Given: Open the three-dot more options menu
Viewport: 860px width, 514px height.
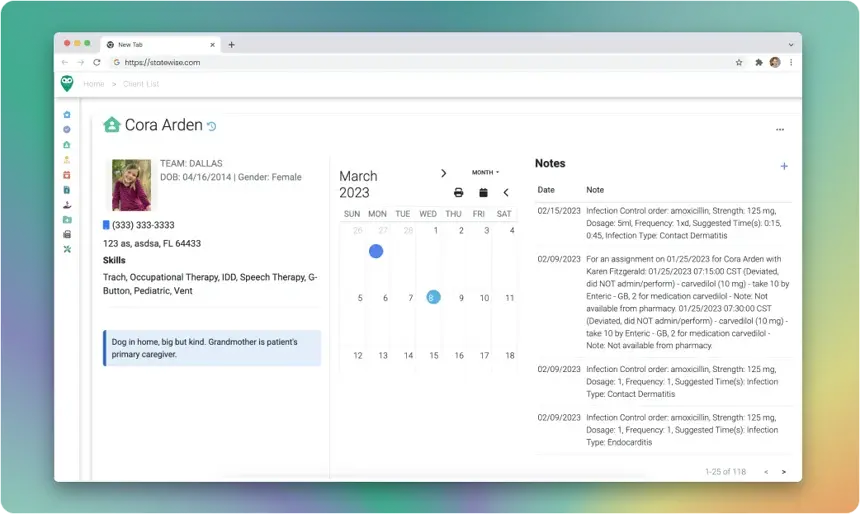Looking at the screenshot, I should click(780, 129).
